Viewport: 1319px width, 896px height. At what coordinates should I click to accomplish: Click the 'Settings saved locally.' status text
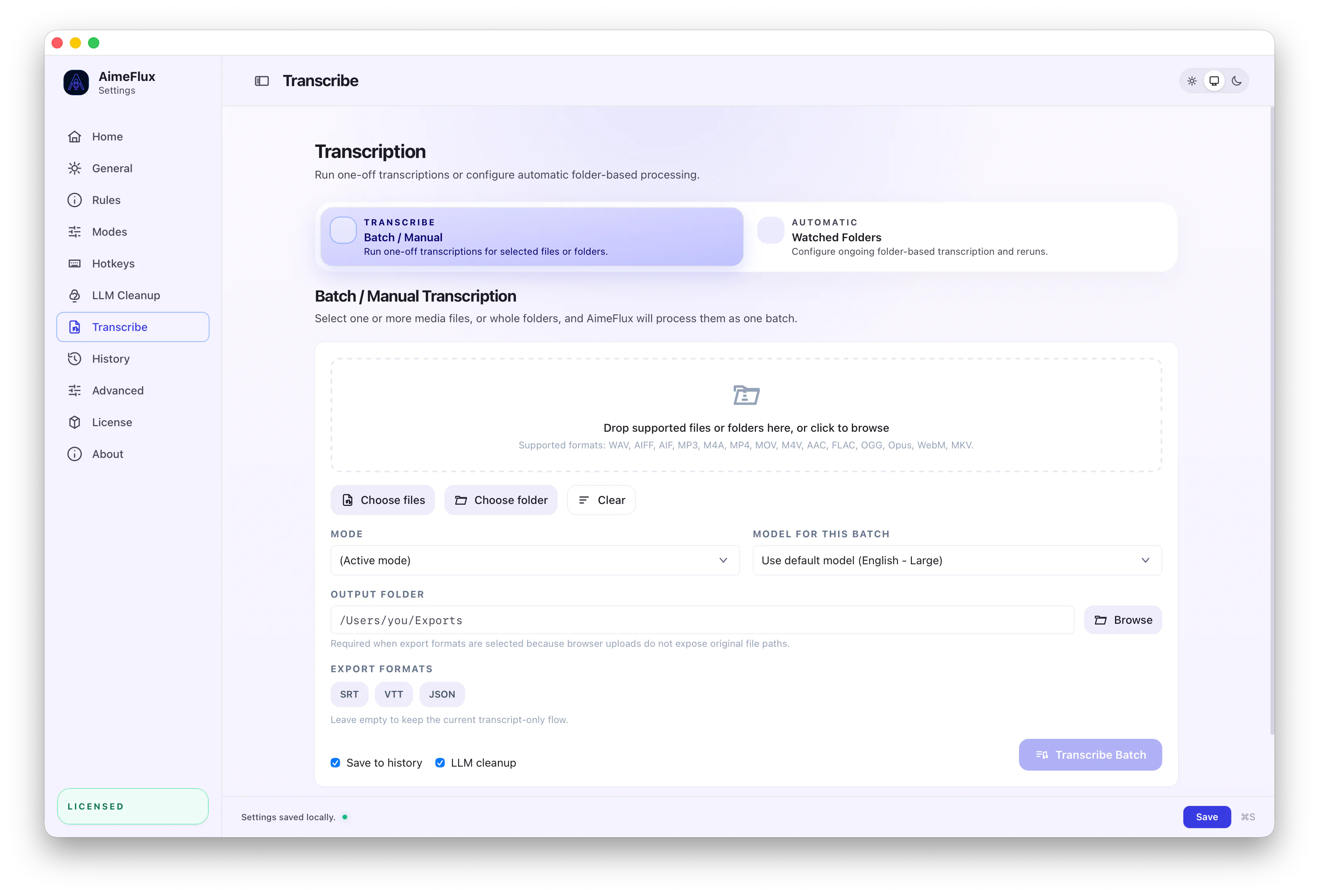288,818
